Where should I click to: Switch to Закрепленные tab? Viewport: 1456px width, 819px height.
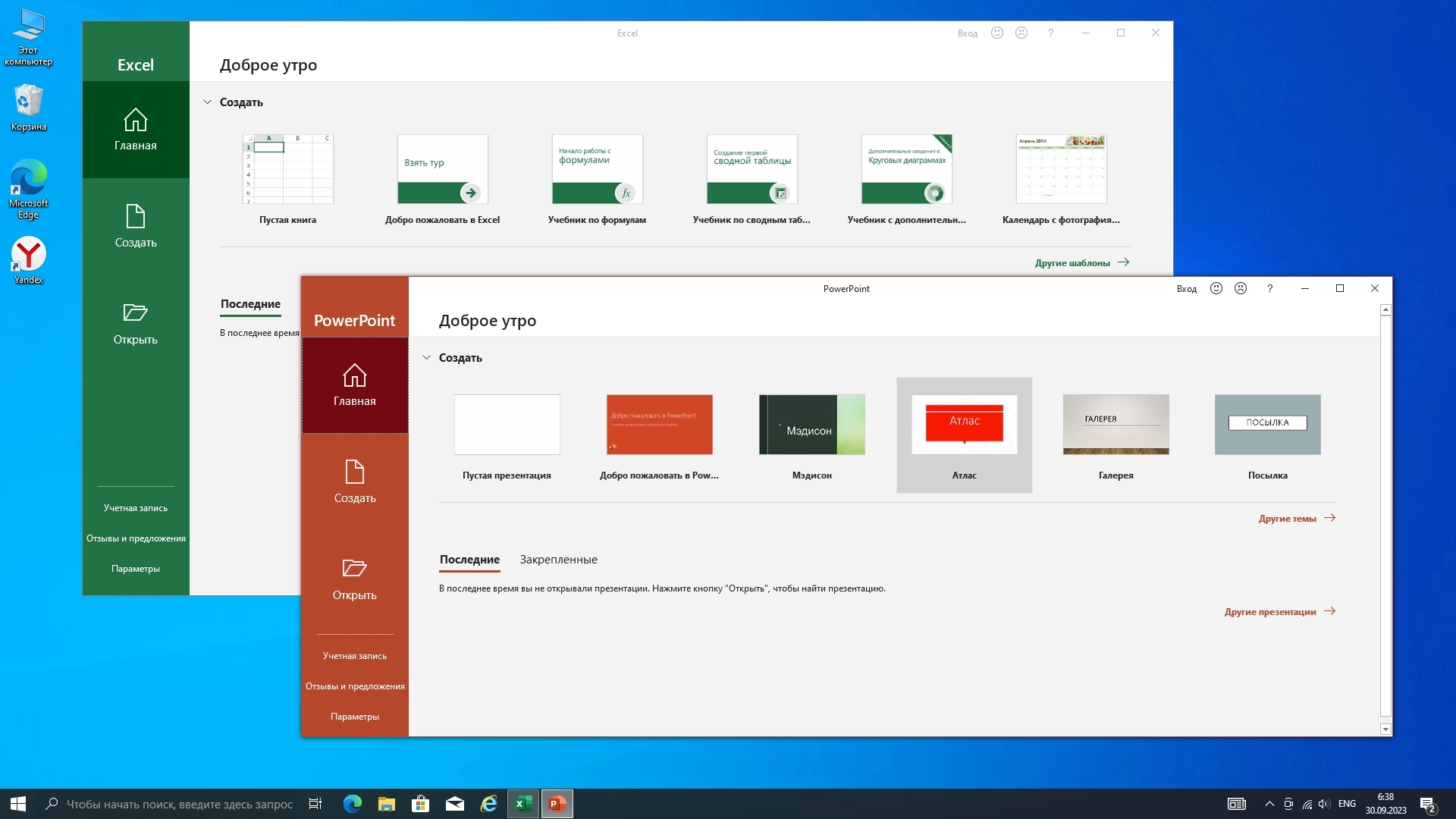point(558,560)
